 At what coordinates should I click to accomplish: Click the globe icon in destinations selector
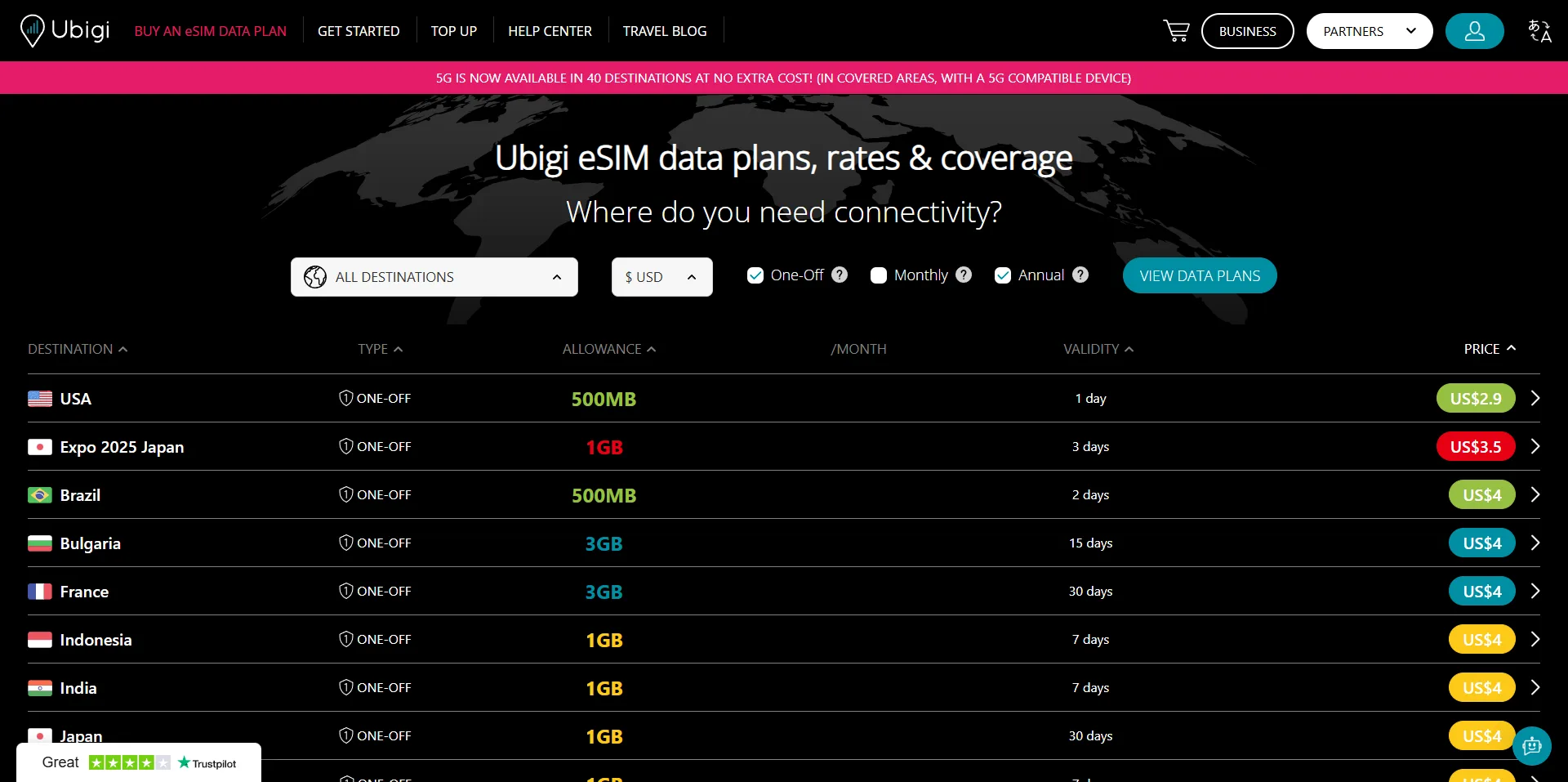315,277
